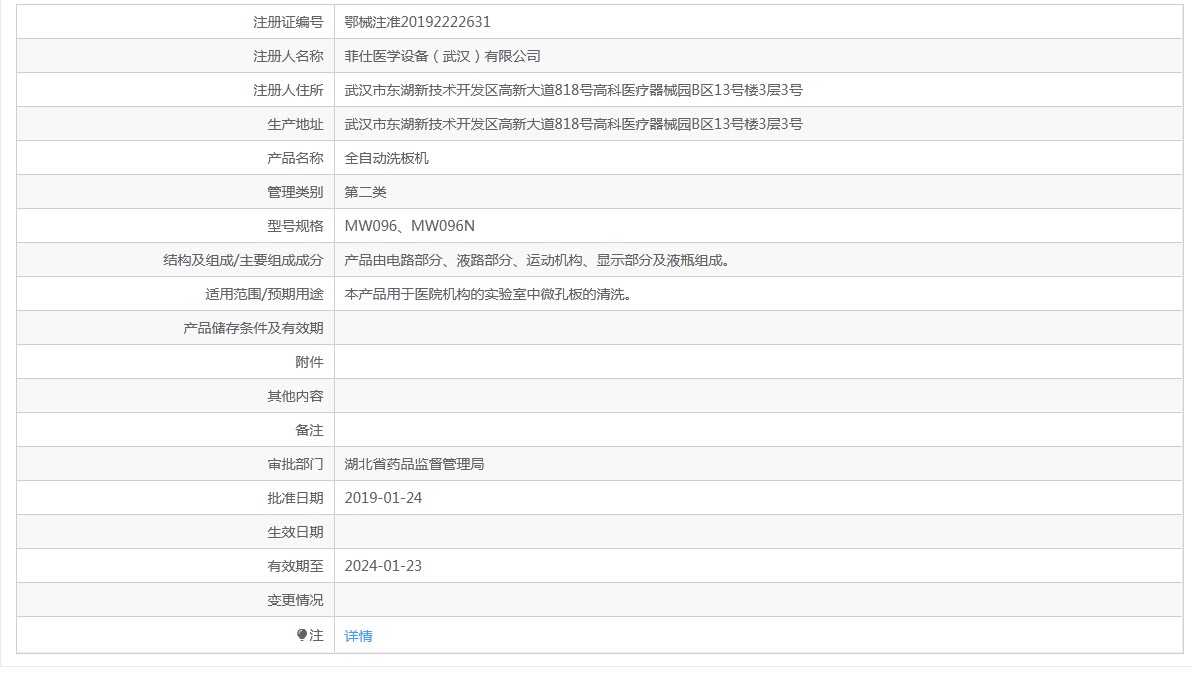Select intended use text 本产品用于医院机构的实验室
Image resolution: width=1191 pixels, height=683 pixels.
(435, 294)
